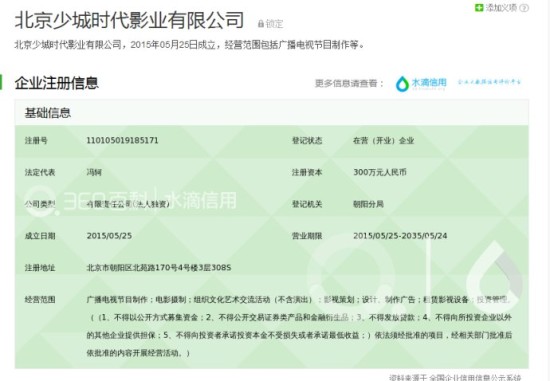Click the legal representative name 冯轲

(94, 172)
